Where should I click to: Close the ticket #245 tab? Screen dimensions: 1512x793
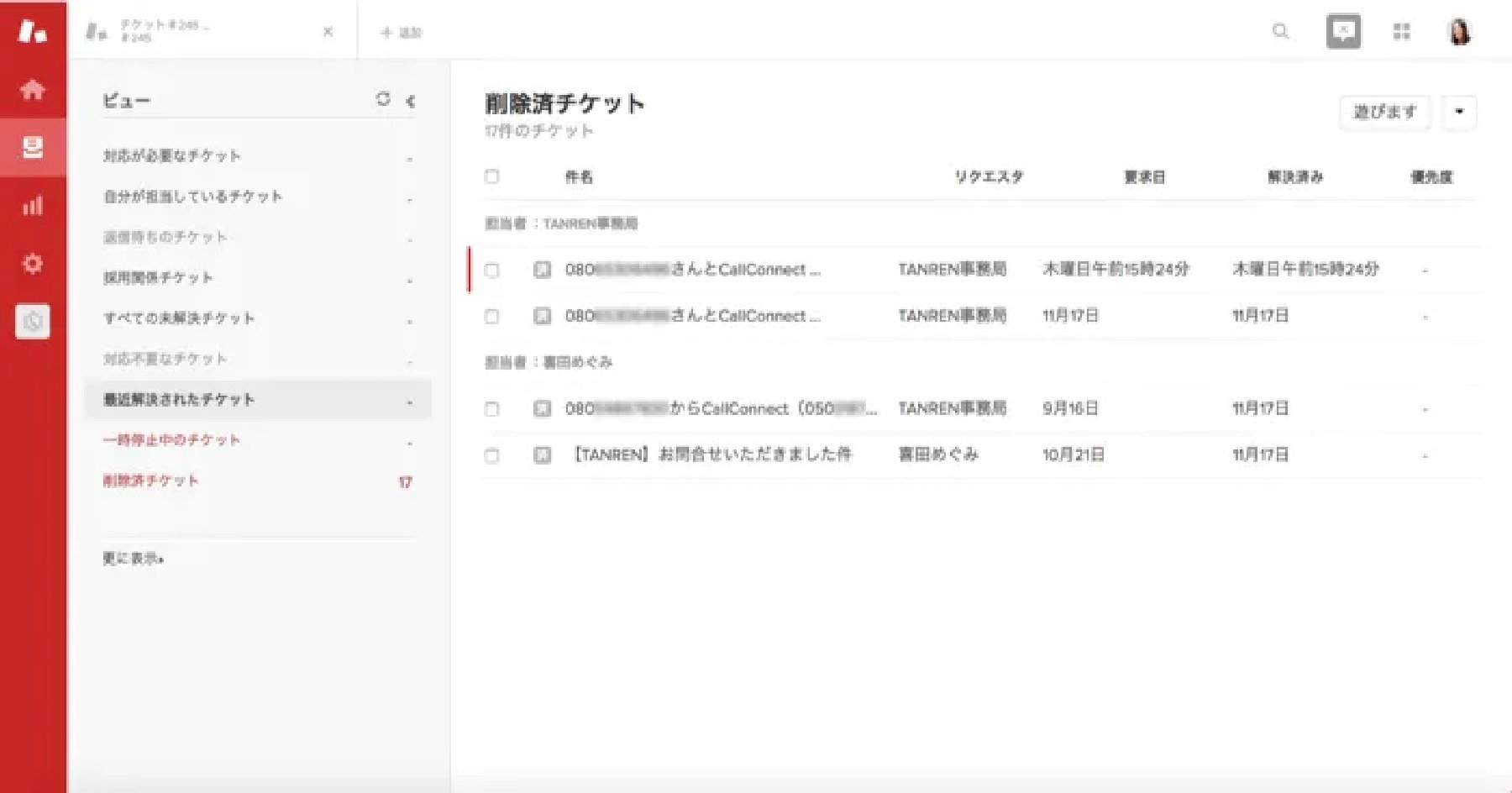[328, 32]
